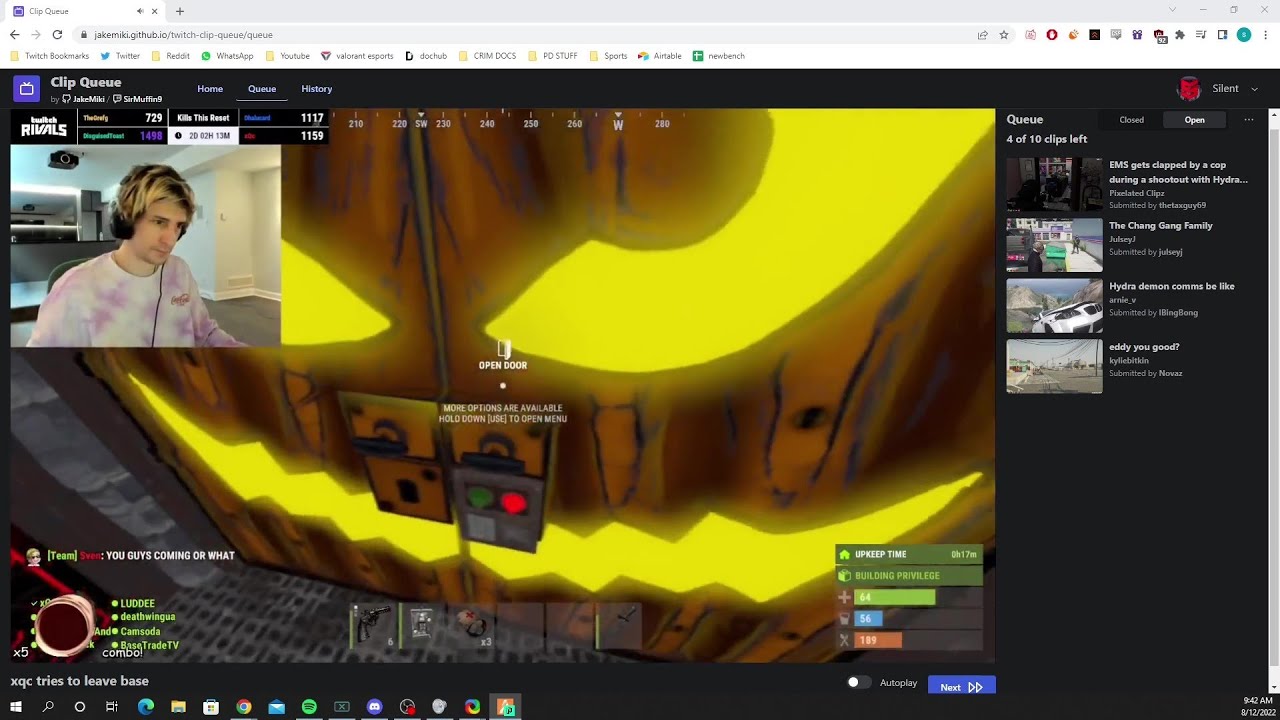This screenshot has height=720, width=1280.
Task: Bookmark this page with star icon
Action: [1004, 35]
